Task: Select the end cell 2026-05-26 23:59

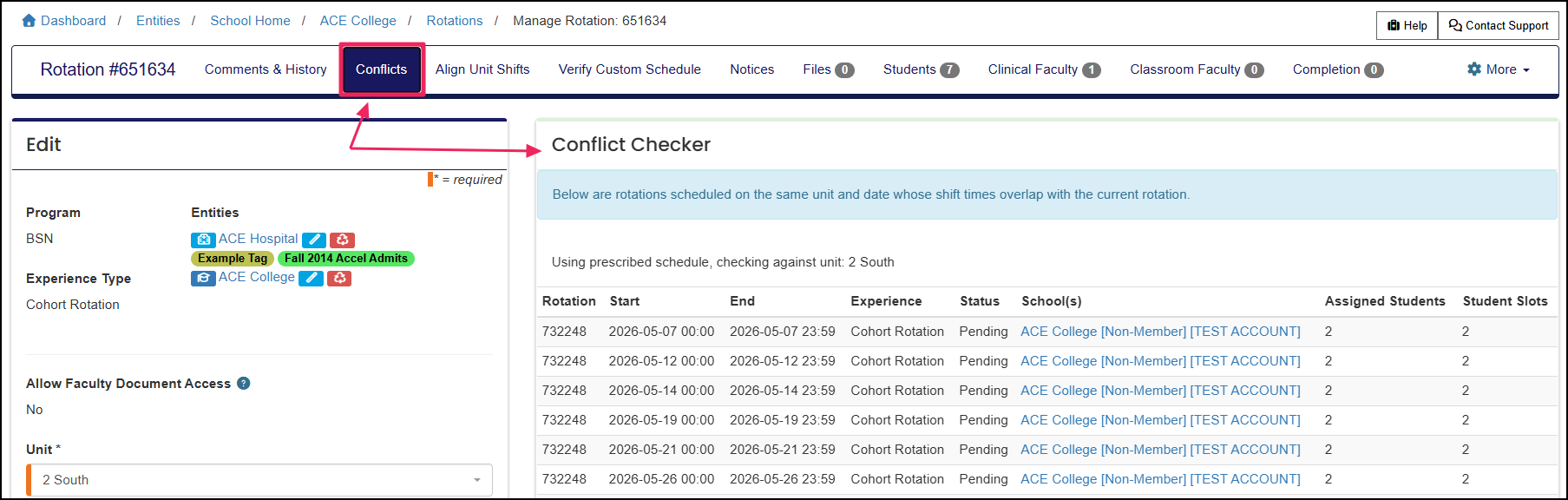Action: (x=783, y=479)
